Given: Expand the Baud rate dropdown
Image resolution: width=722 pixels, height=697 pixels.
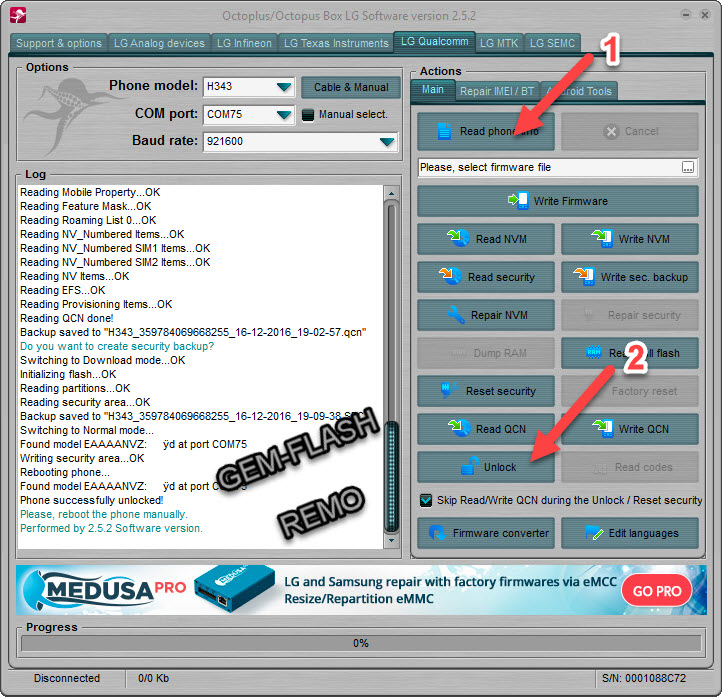Looking at the screenshot, I should tap(387, 141).
